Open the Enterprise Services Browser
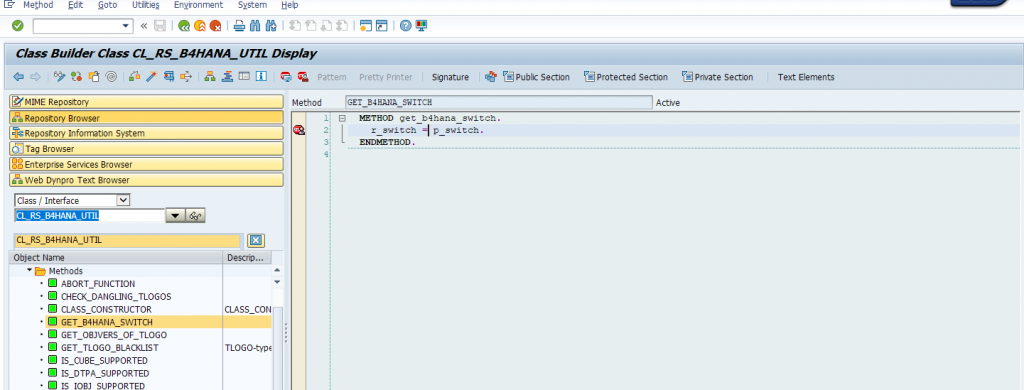The width and height of the screenshot is (1024, 390). [147, 165]
